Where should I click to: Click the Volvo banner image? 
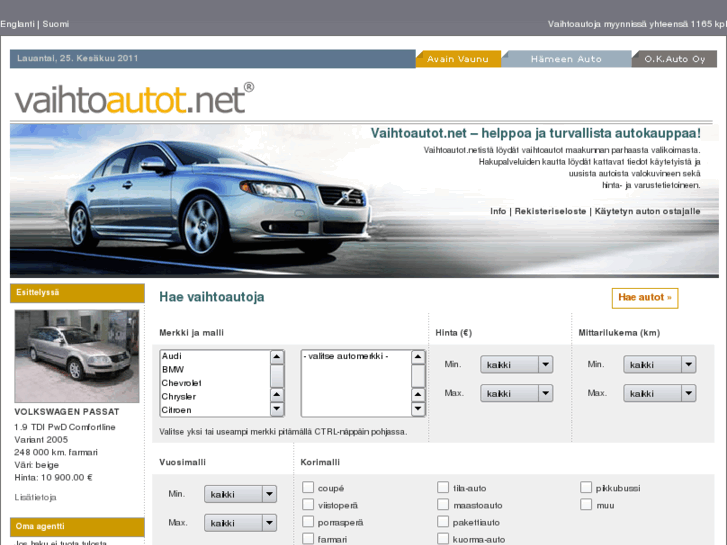pyautogui.click(x=364, y=200)
